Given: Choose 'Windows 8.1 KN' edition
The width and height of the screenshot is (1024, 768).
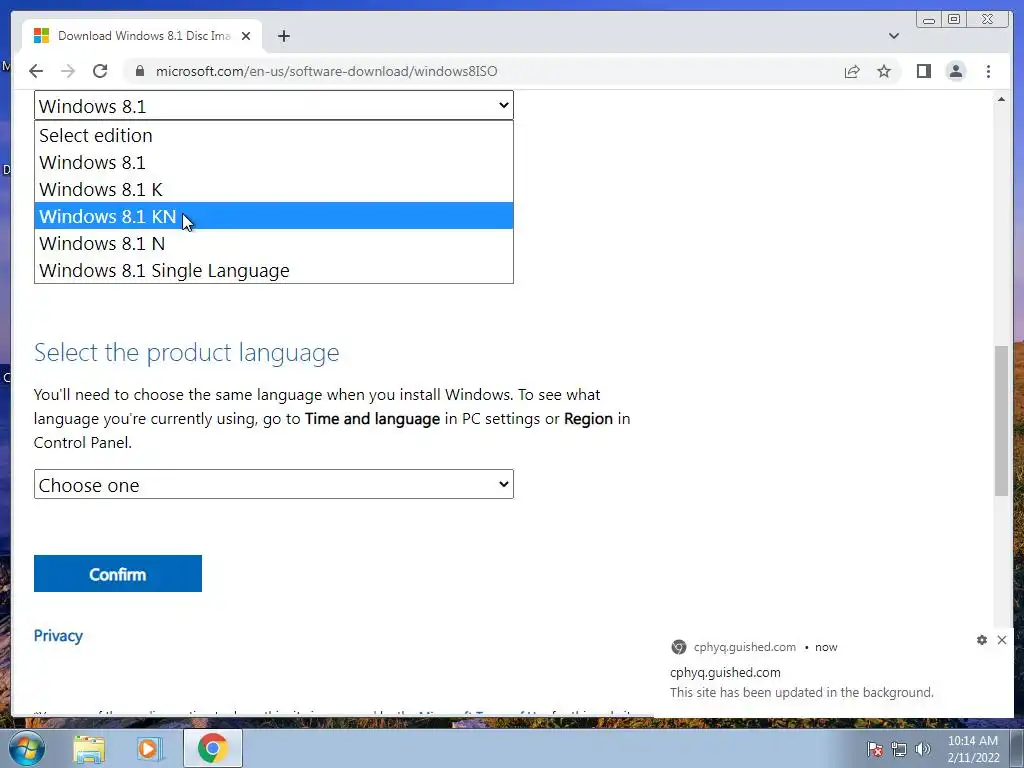Looking at the screenshot, I should pos(274,216).
